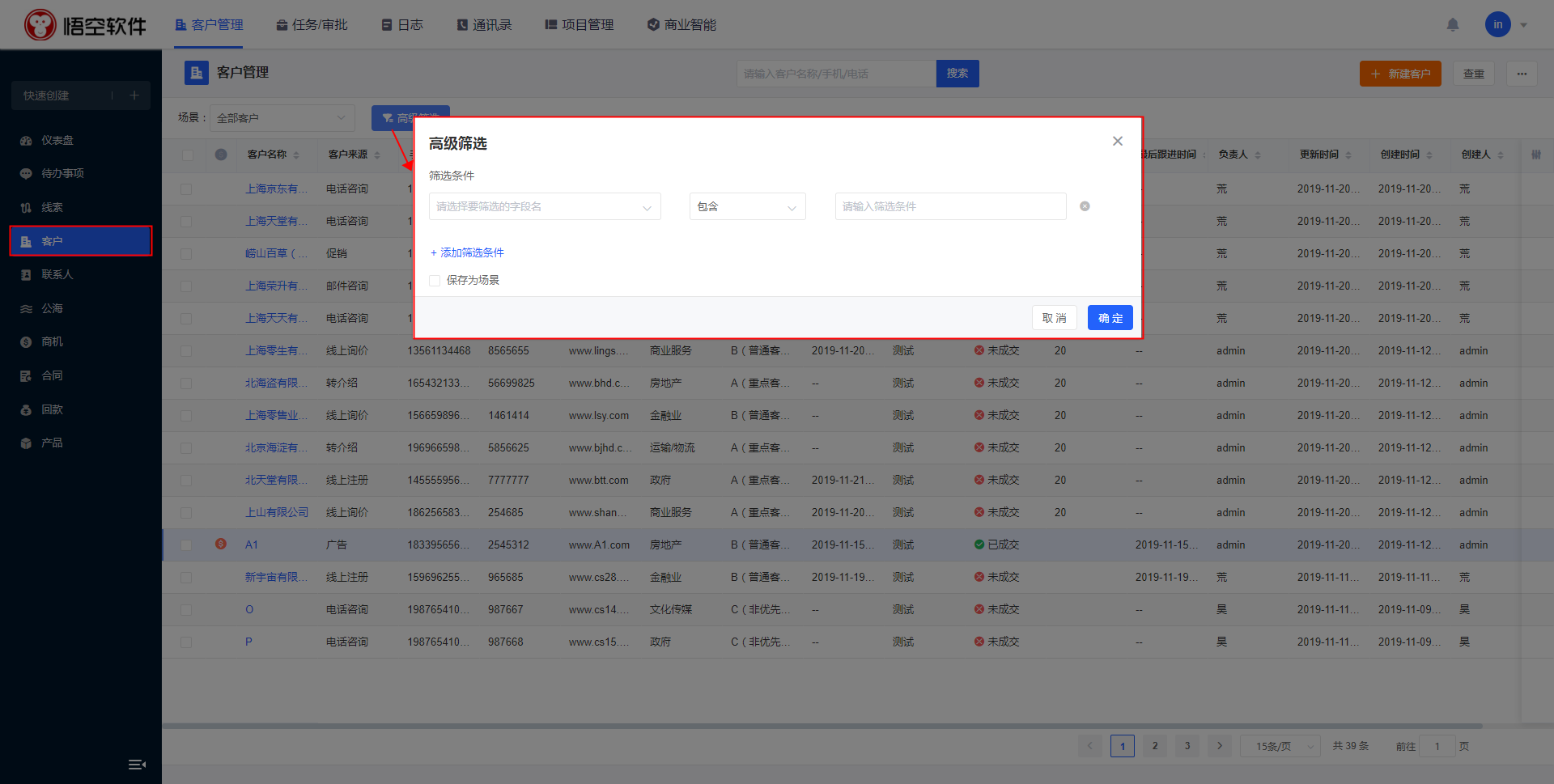Focus the 请输入筛选条件 input field
This screenshot has height=784, width=1554.
[x=949, y=206]
